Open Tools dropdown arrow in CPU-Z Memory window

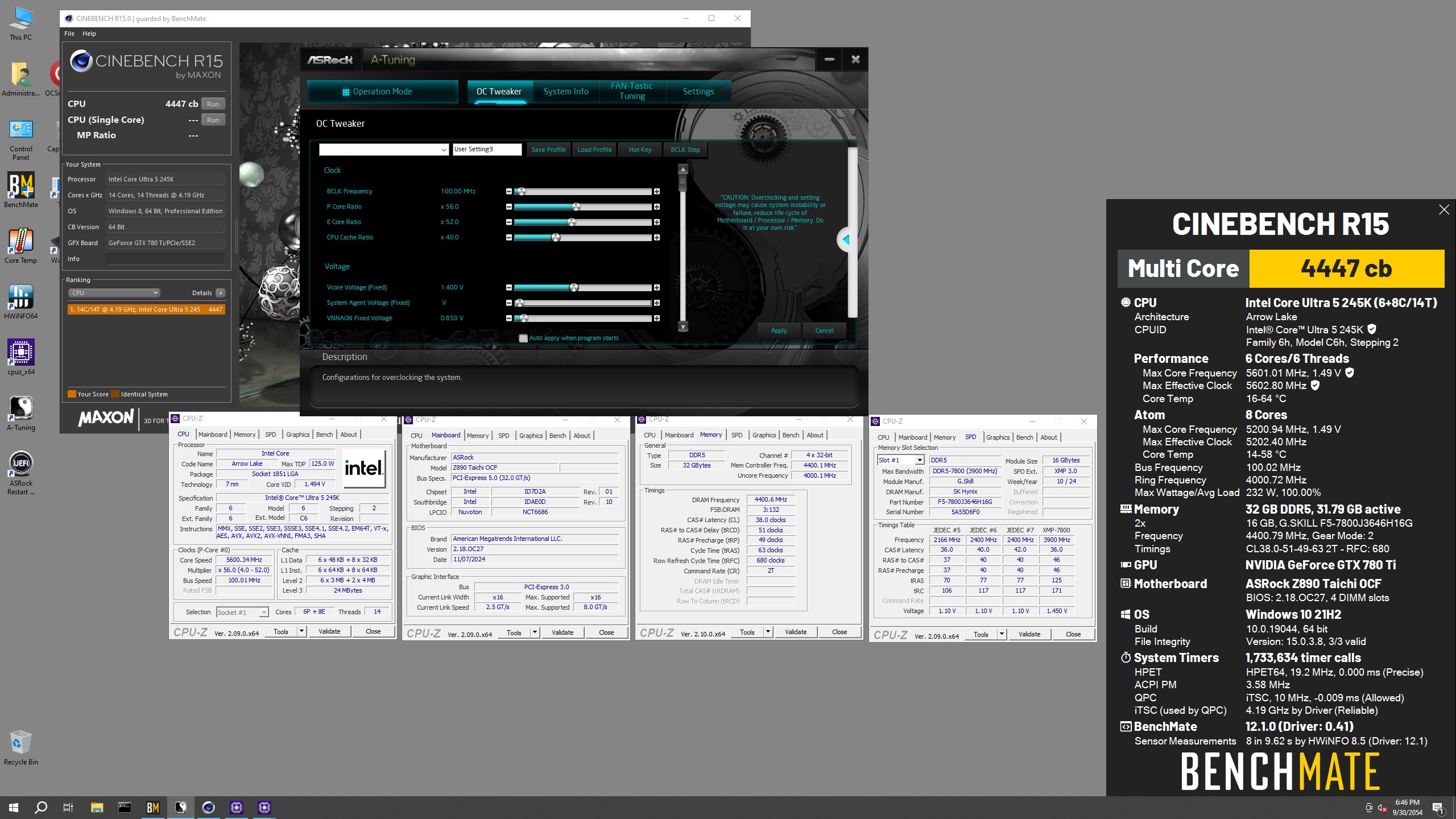(768, 632)
